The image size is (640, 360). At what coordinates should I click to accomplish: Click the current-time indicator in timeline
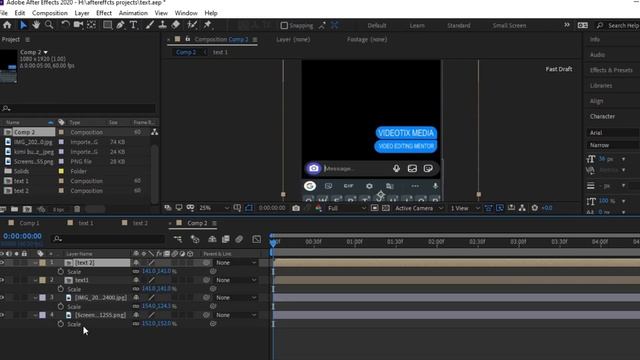[273, 243]
